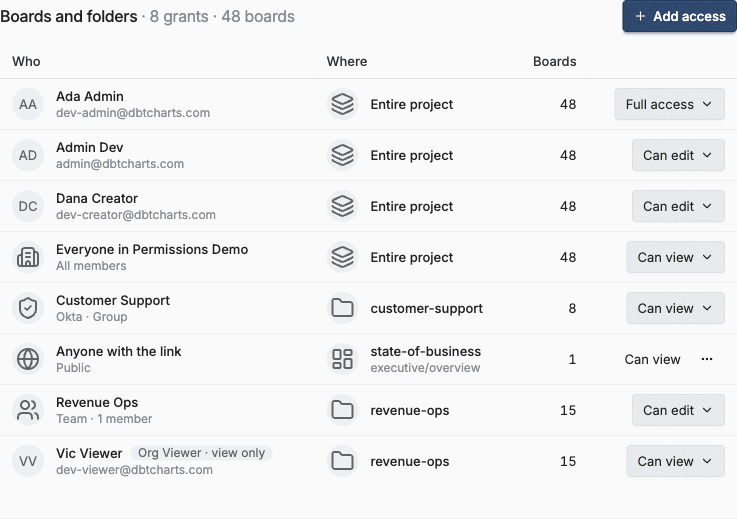Select the name Admin Dev
Viewport: 737px width, 519px height.
(89, 148)
